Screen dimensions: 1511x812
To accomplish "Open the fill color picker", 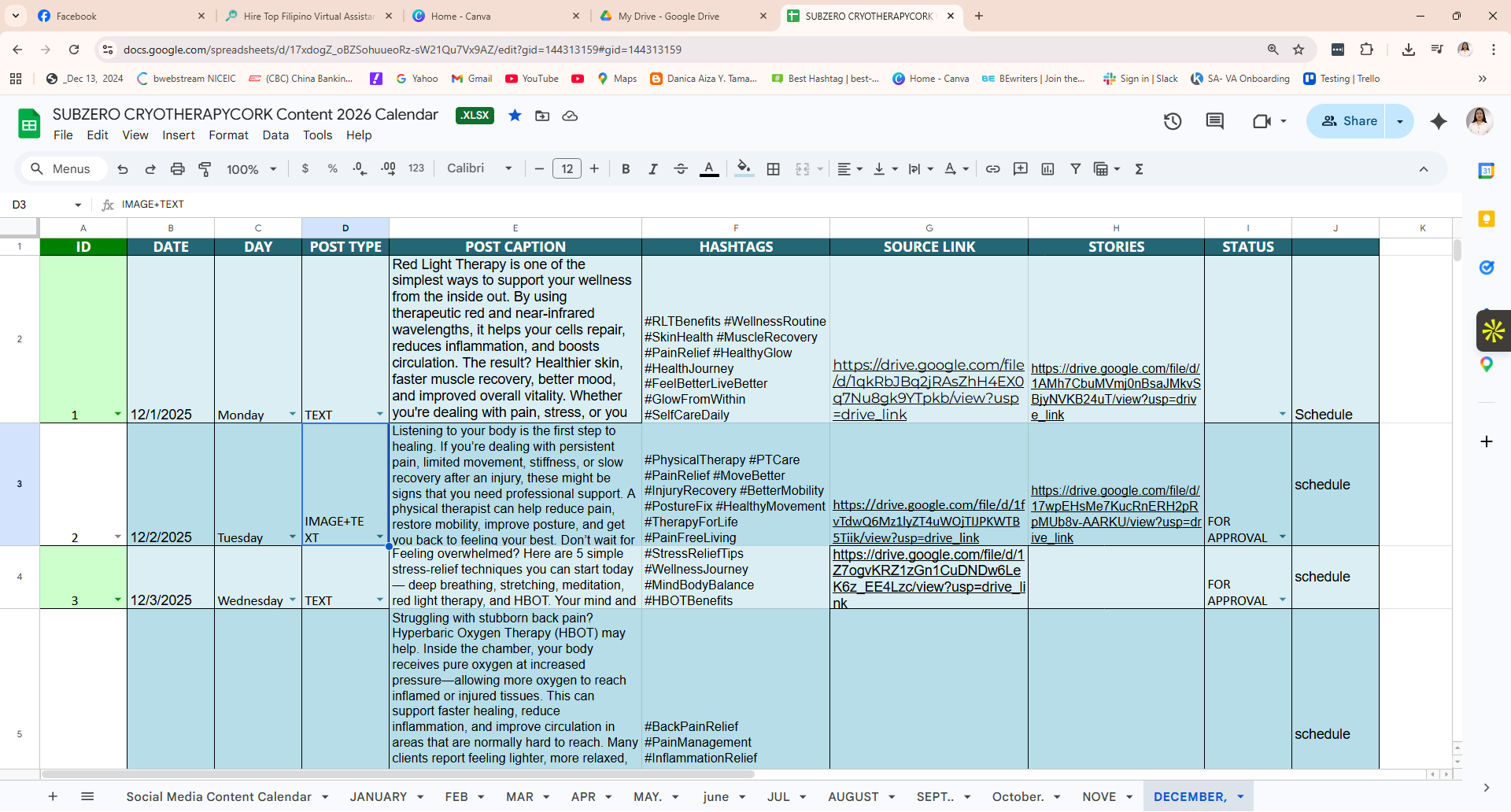I will [x=744, y=169].
